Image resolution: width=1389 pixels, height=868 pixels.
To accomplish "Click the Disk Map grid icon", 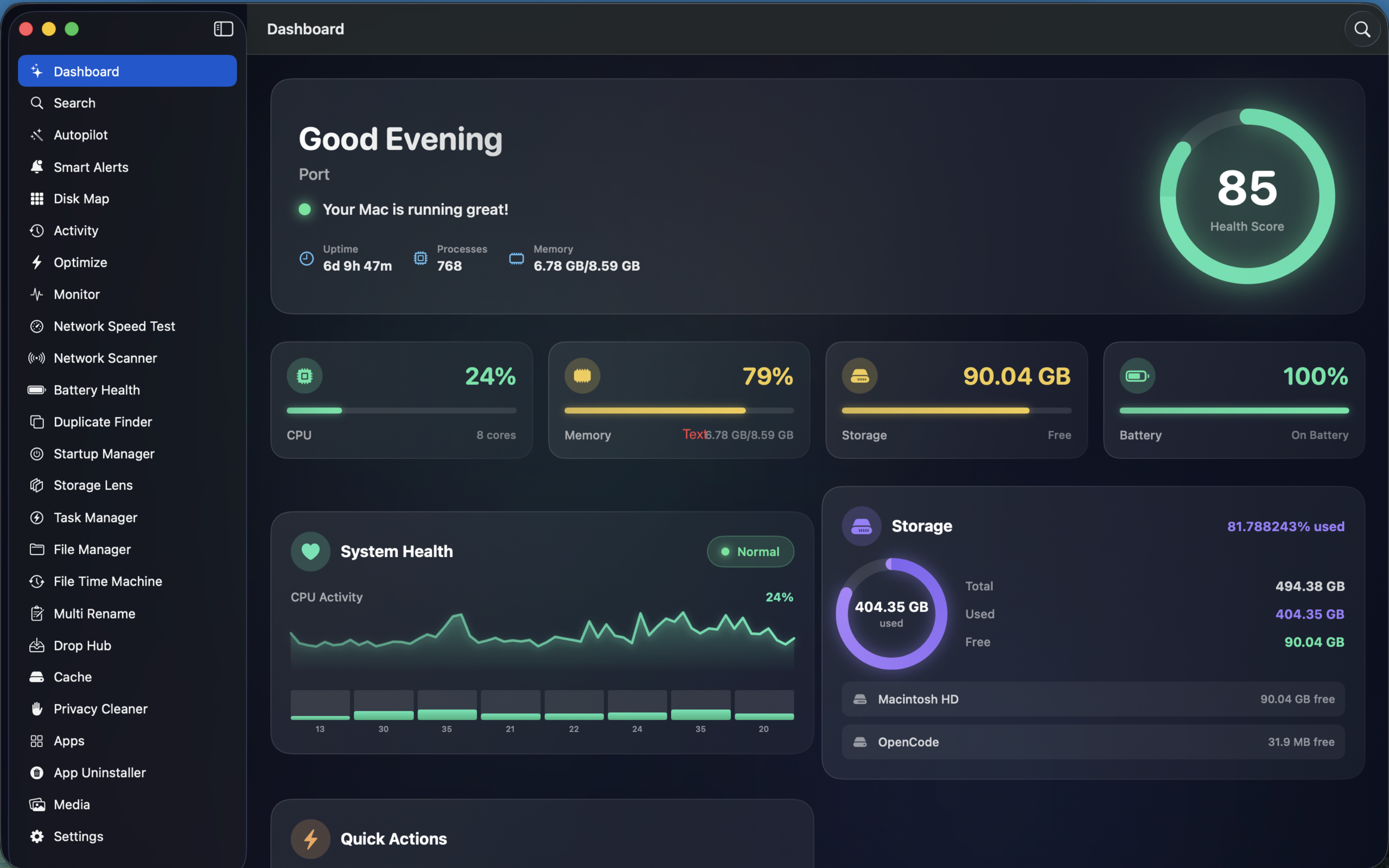I will tap(37, 199).
